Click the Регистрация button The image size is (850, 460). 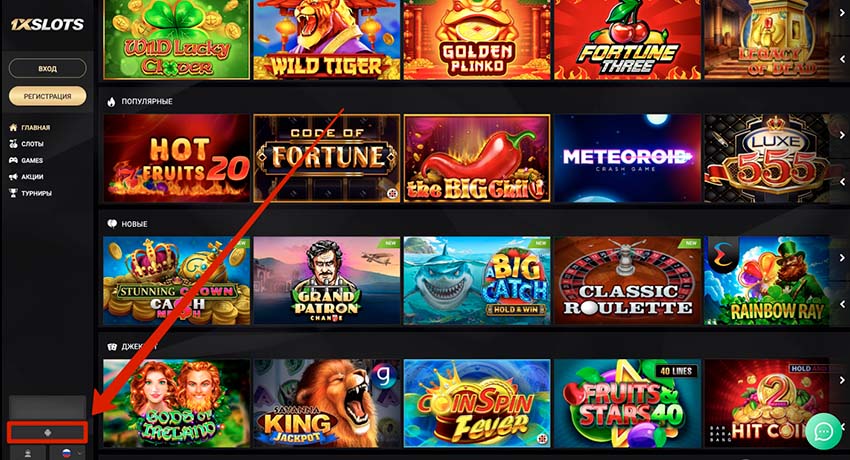[x=48, y=96]
